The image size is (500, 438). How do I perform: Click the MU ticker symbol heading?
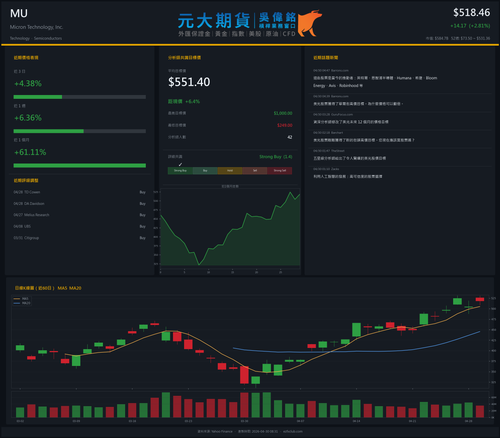tap(19, 13)
